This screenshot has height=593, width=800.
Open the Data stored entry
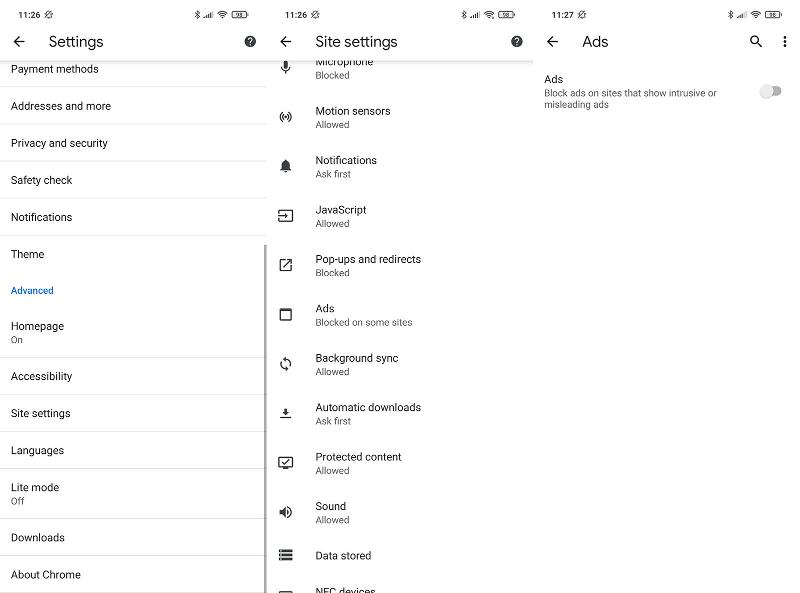343,556
